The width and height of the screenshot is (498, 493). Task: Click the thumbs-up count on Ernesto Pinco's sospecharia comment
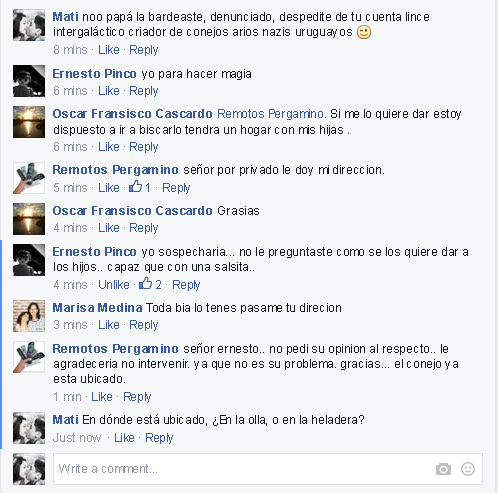pos(150,284)
